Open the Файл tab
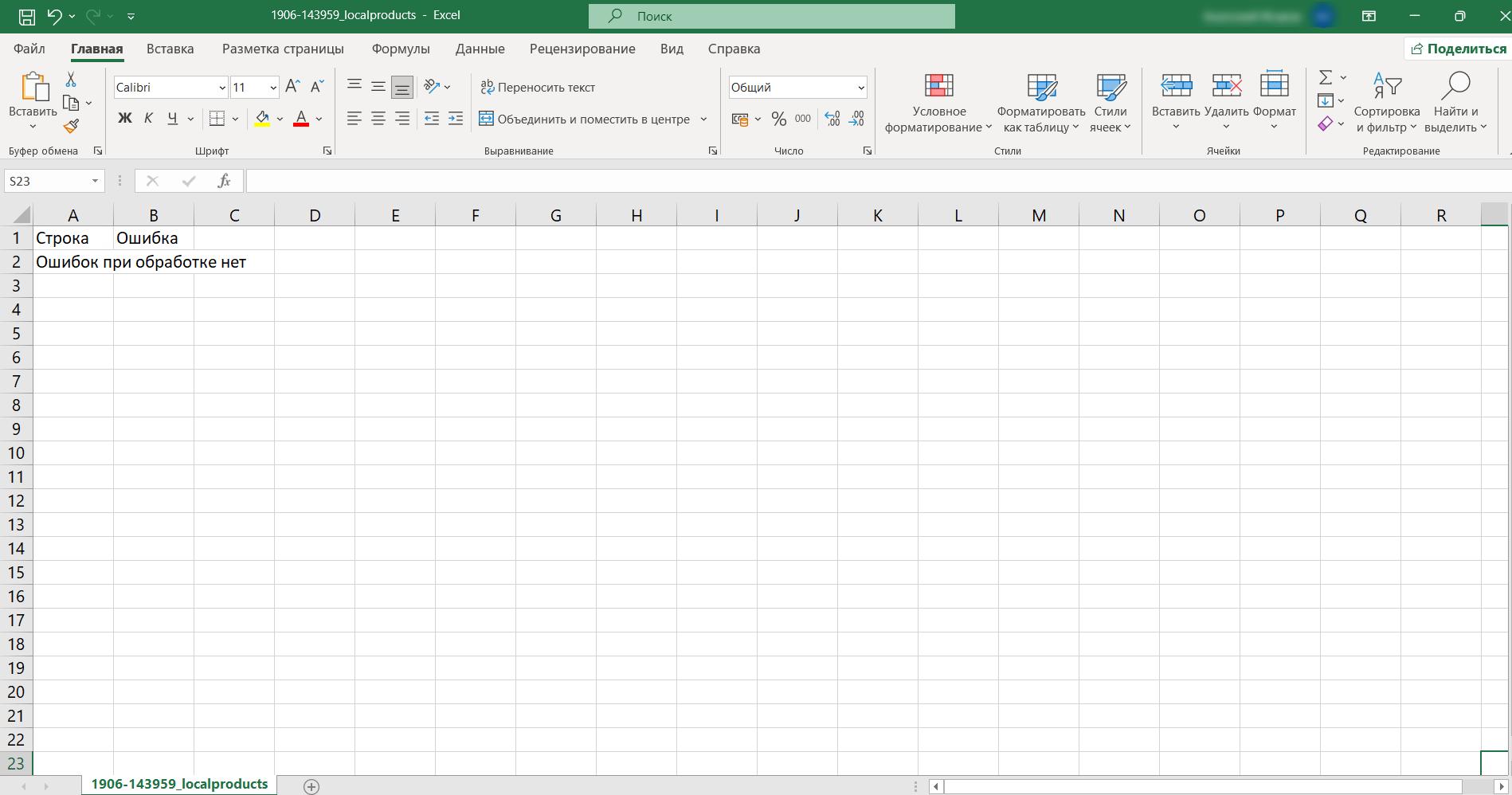The width and height of the screenshot is (1512, 795). coord(29,49)
